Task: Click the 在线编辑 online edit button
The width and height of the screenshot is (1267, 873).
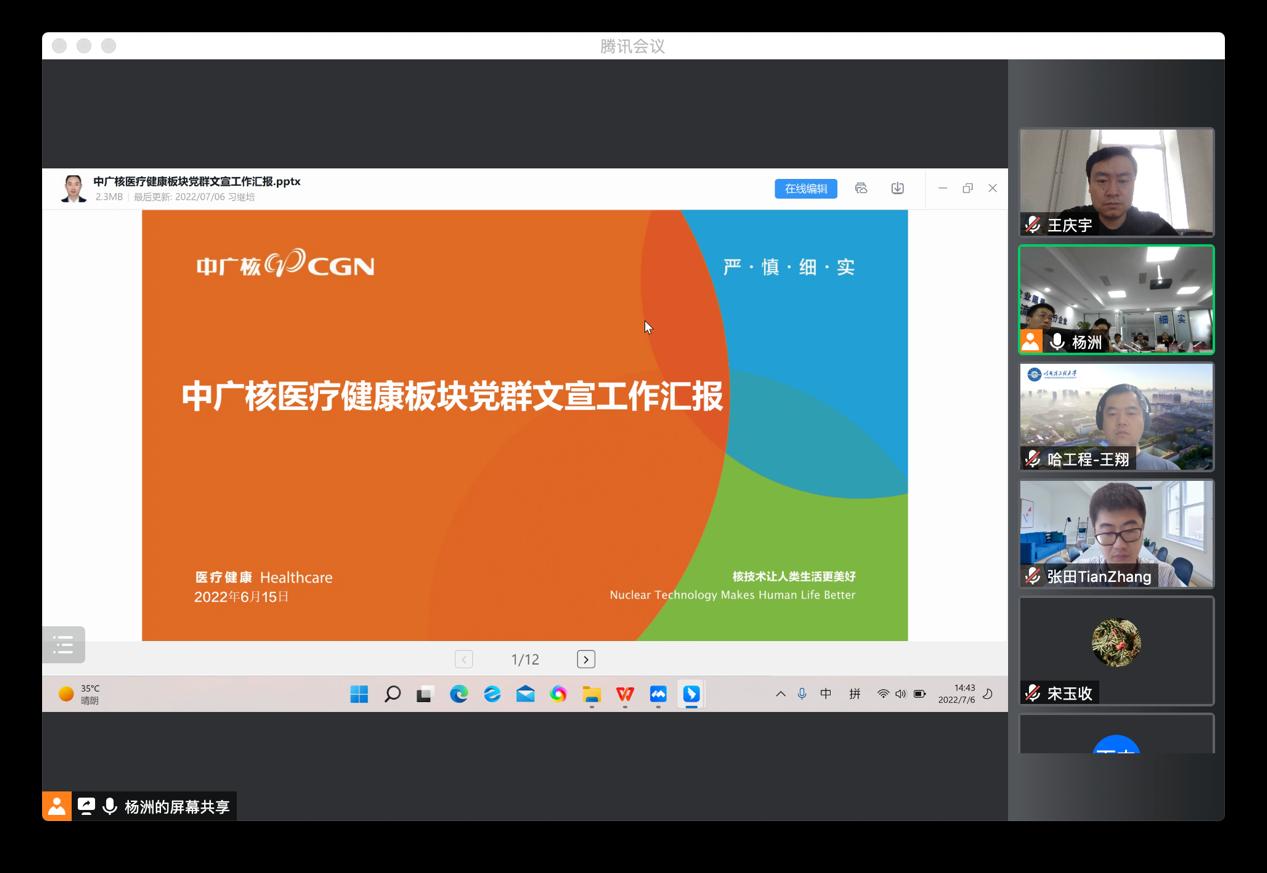Action: (805, 189)
